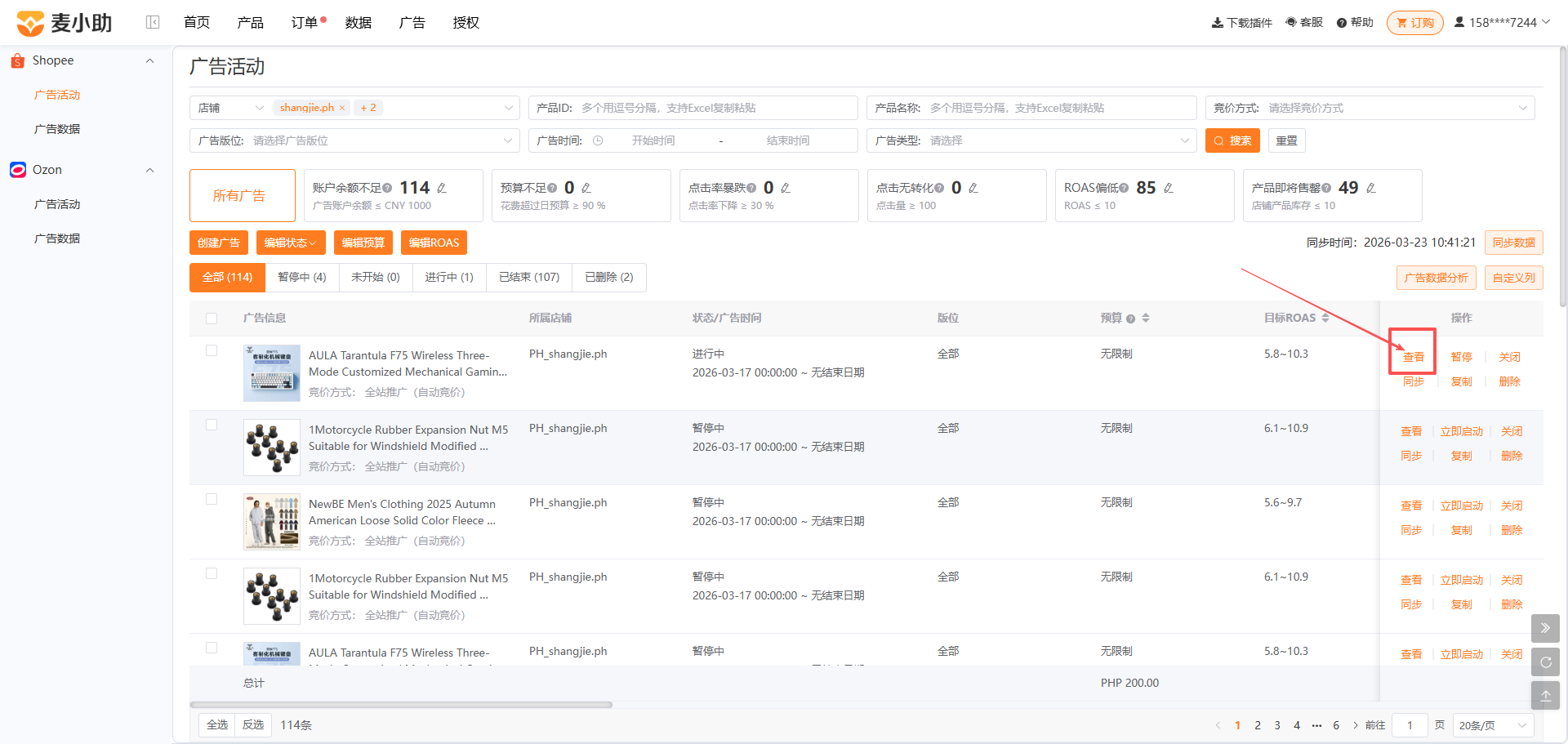Click the refresh floating button
Image resolution: width=1568 pixels, height=744 pixels.
(x=1545, y=662)
